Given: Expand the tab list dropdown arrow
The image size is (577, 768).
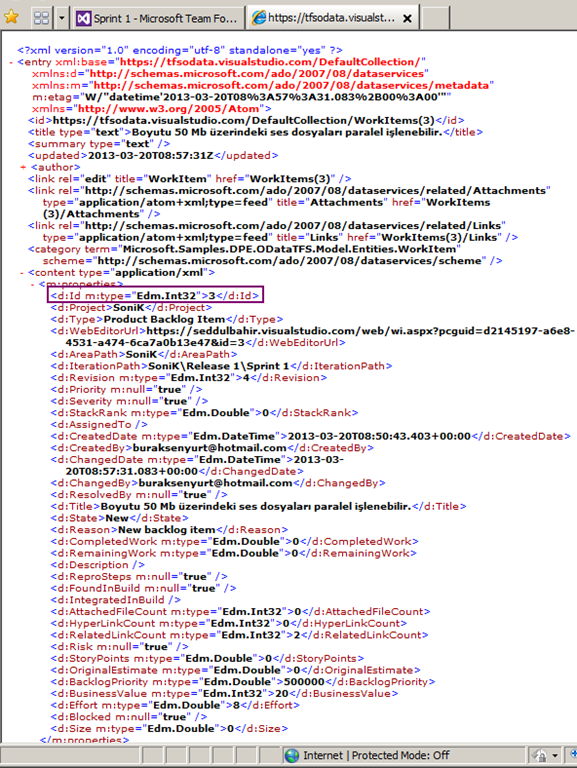Looking at the screenshot, I should click(62, 18).
